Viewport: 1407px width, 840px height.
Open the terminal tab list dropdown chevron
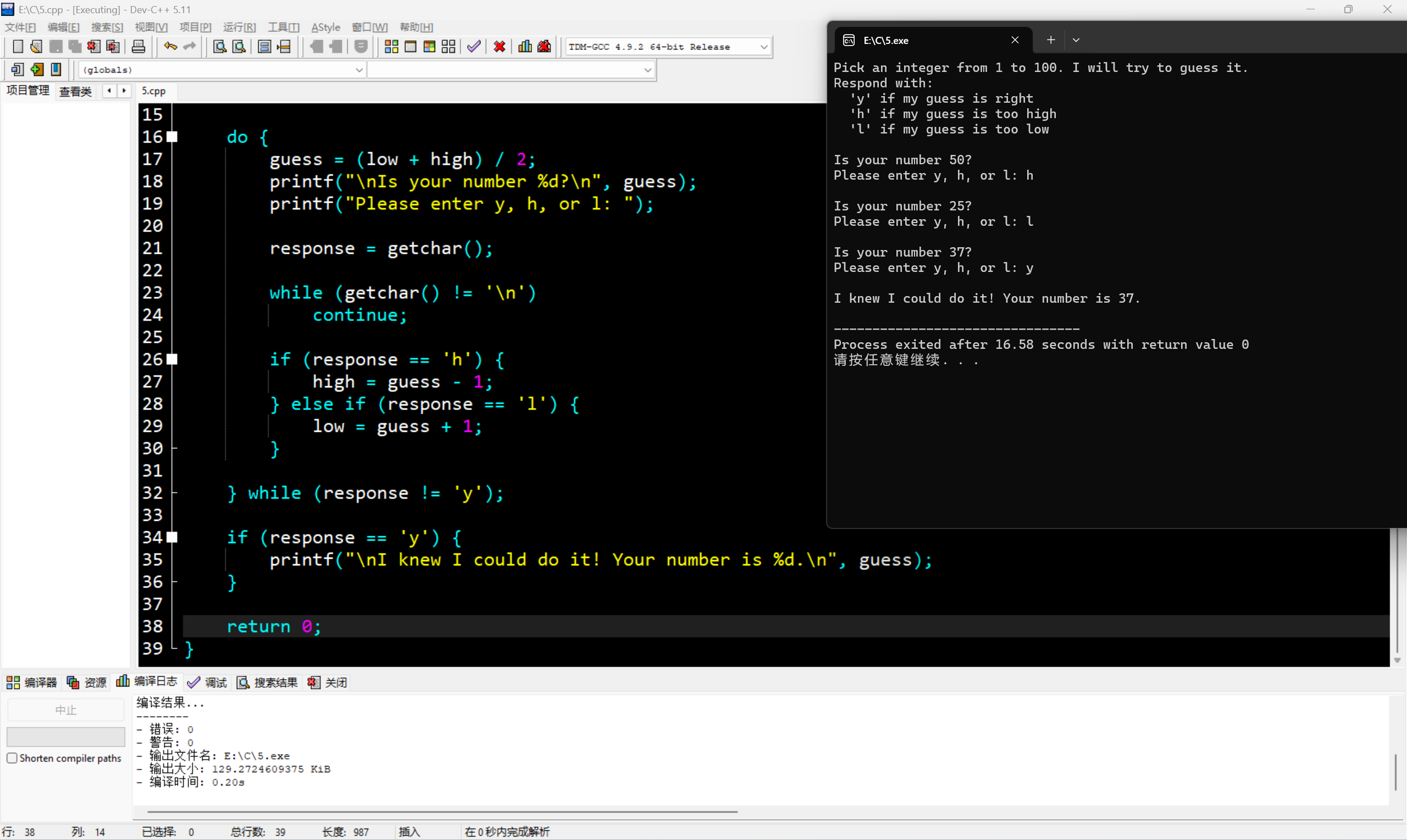point(1076,40)
